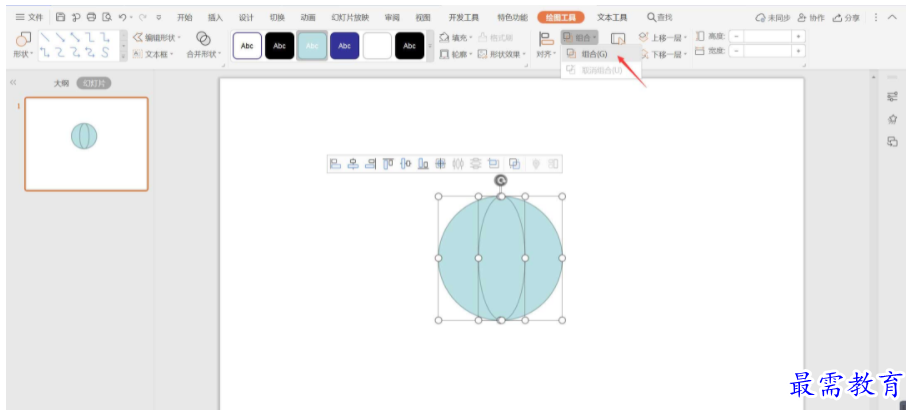911x416 pixels.
Task: Click the 高度 height input field
Action: pos(768,37)
